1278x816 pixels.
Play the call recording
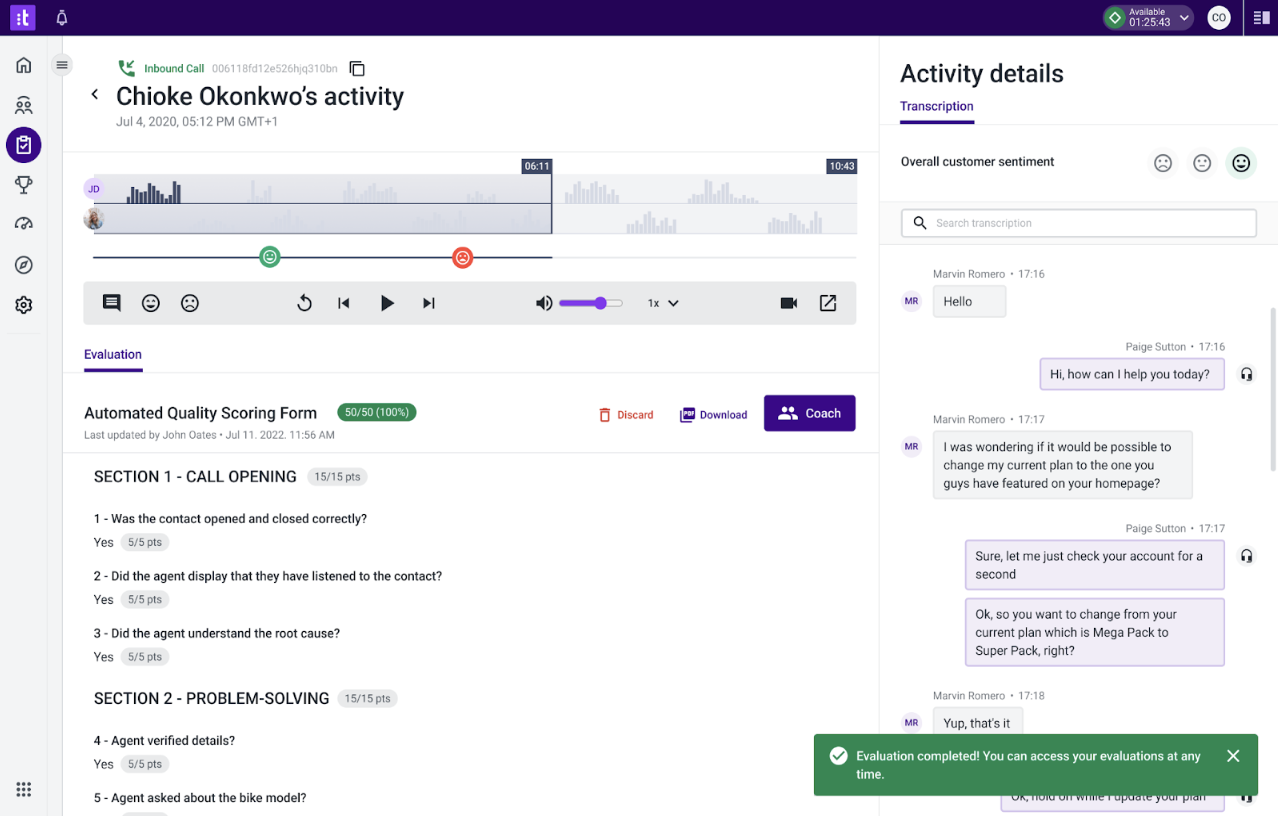click(x=387, y=303)
